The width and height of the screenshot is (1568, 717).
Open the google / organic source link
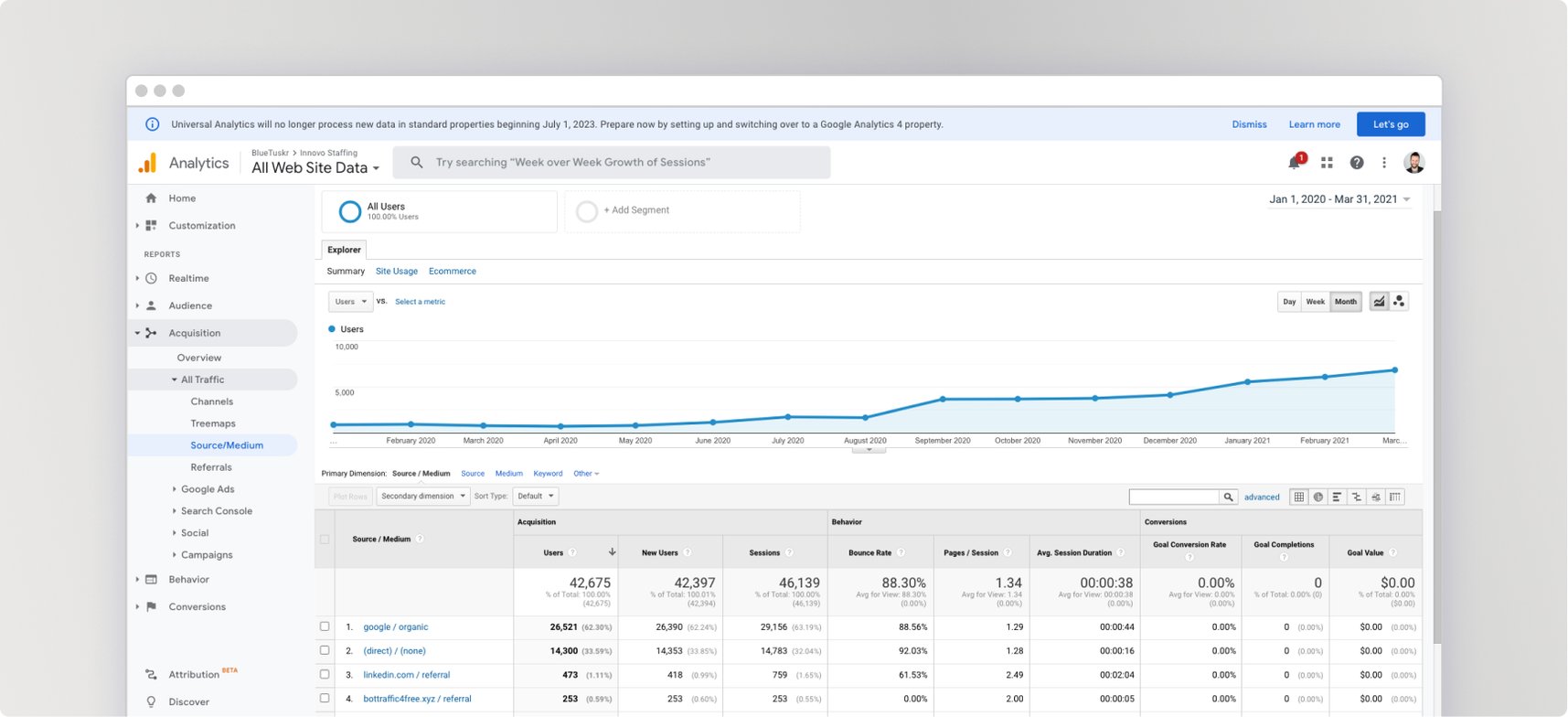[x=396, y=627]
